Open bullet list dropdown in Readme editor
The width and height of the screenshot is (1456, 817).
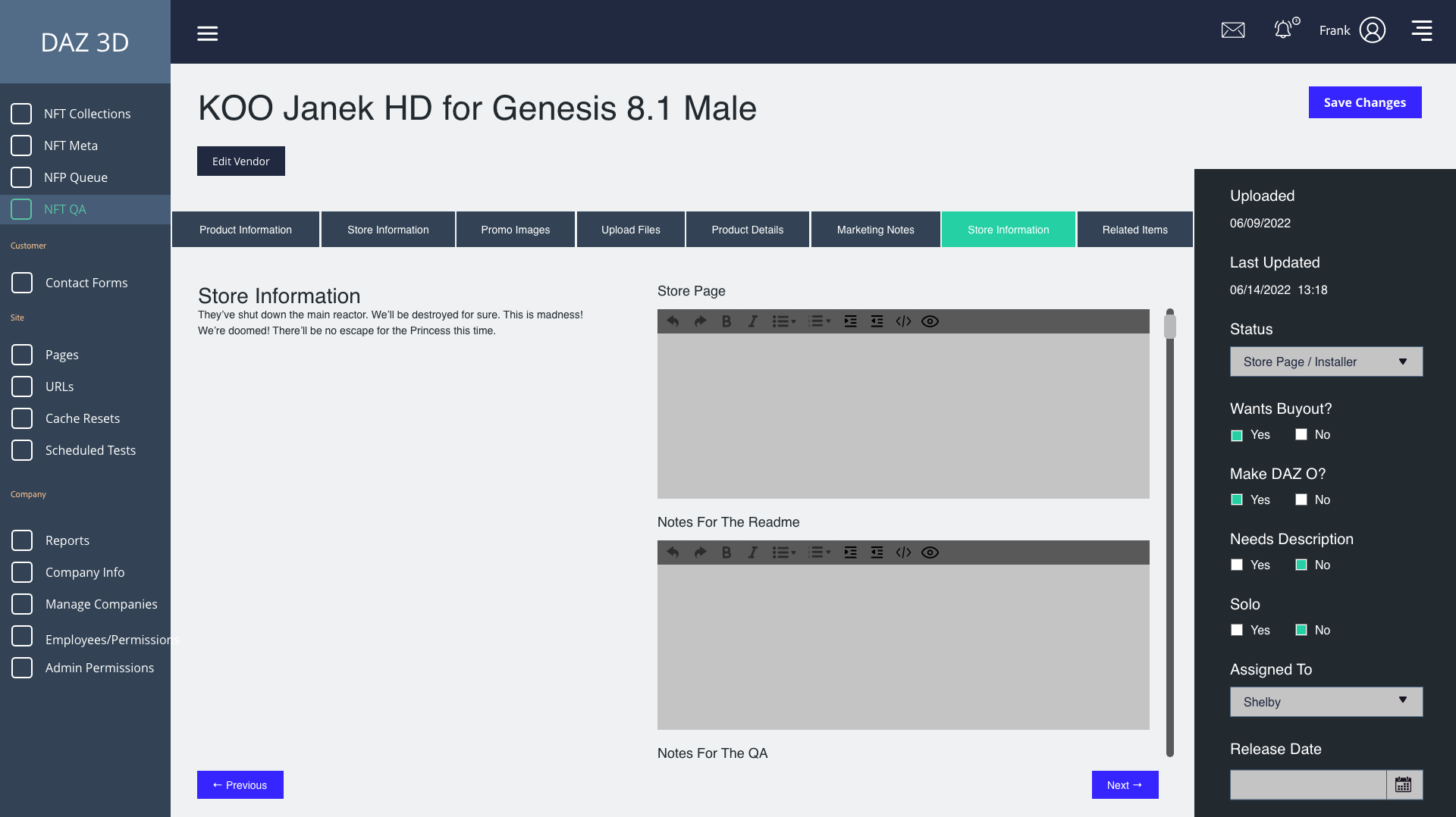click(x=784, y=552)
